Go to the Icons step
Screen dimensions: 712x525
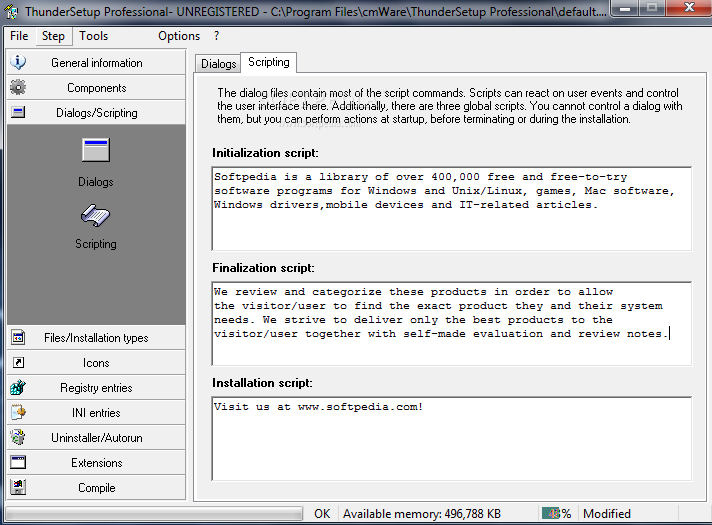[96, 362]
